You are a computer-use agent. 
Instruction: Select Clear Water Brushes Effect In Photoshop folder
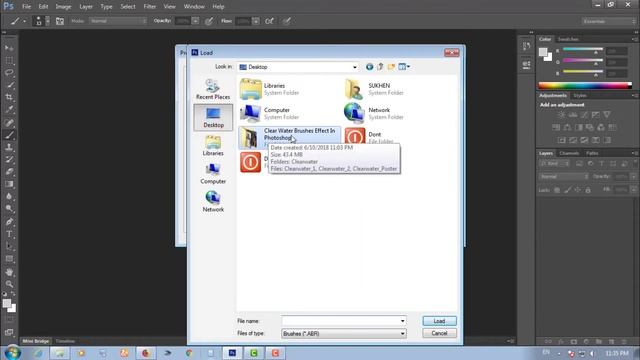pos(289,137)
